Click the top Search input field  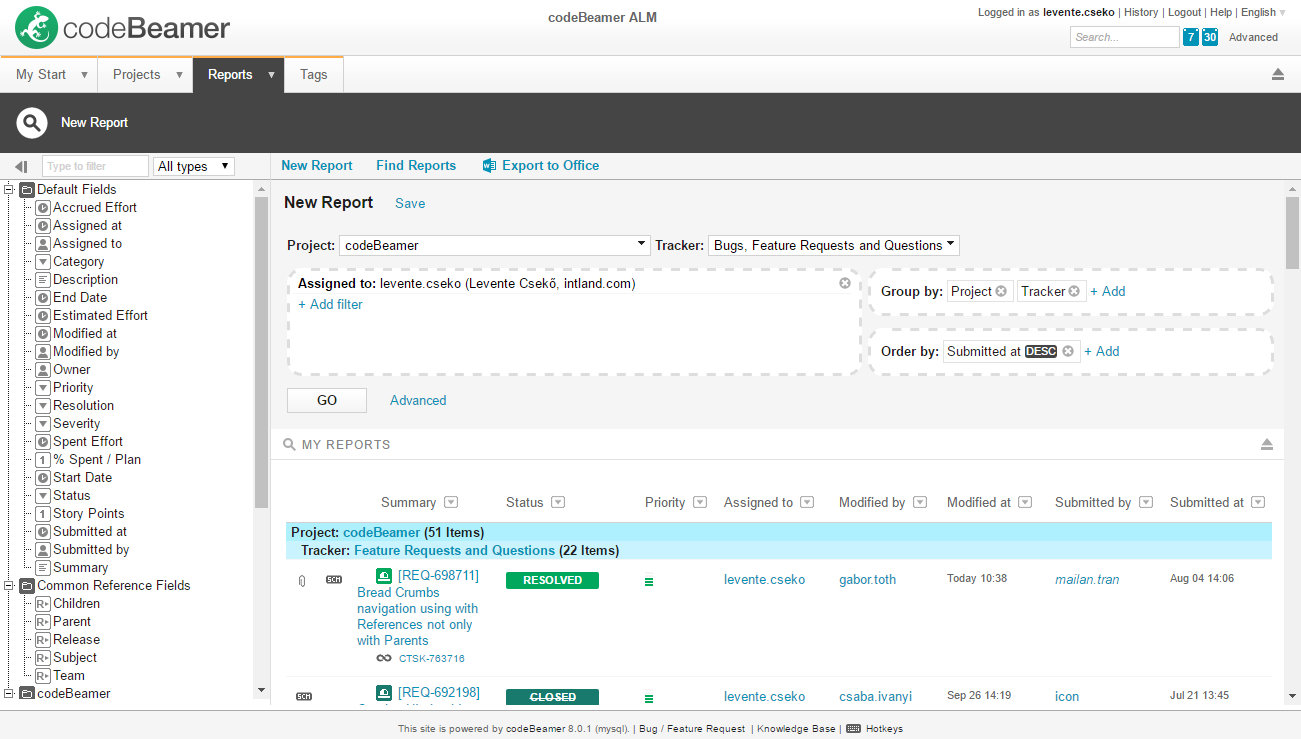point(1124,37)
